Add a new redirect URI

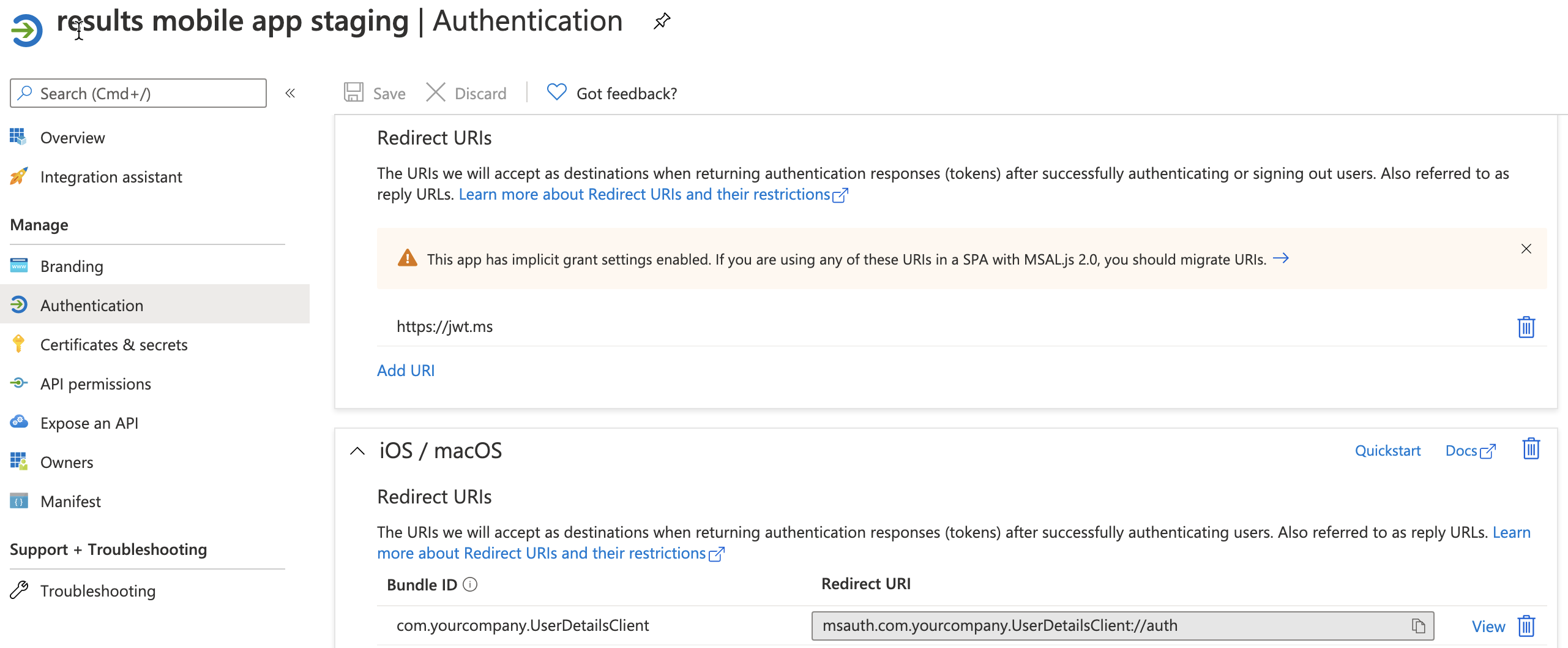pyautogui.click(x=406, y=369)
